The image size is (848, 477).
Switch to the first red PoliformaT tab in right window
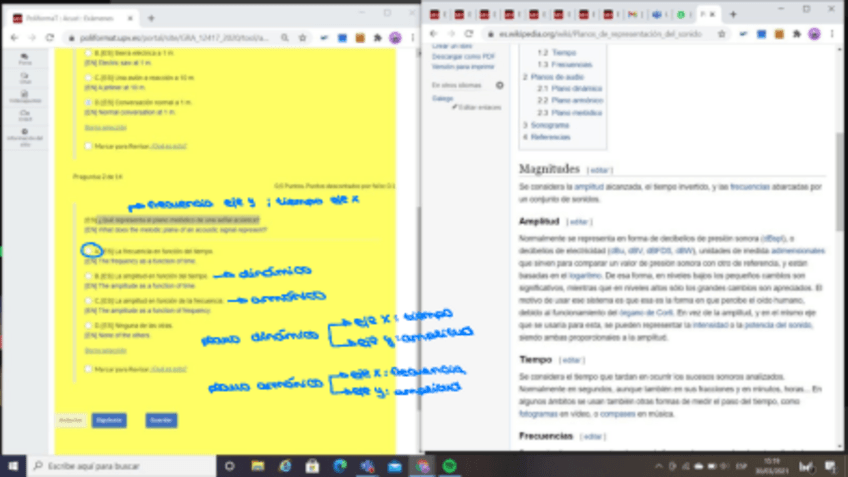point(436,15)
